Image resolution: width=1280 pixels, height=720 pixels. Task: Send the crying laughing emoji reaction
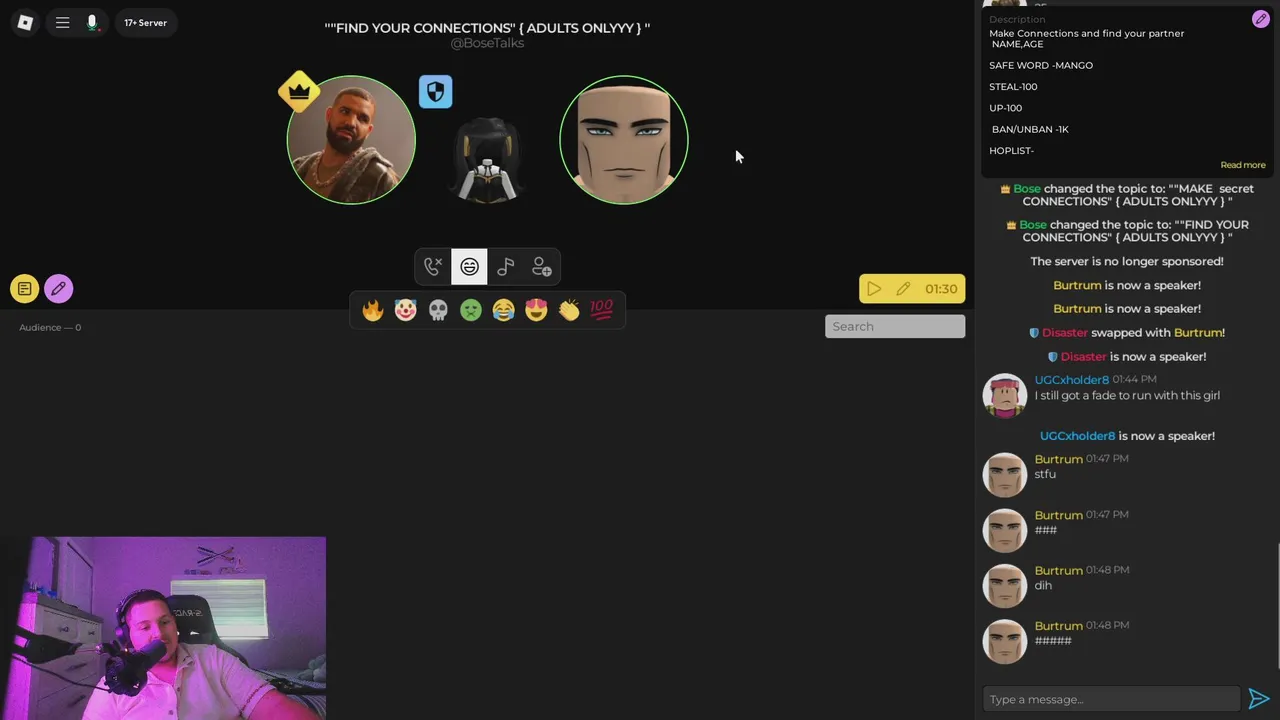[503, 310]
